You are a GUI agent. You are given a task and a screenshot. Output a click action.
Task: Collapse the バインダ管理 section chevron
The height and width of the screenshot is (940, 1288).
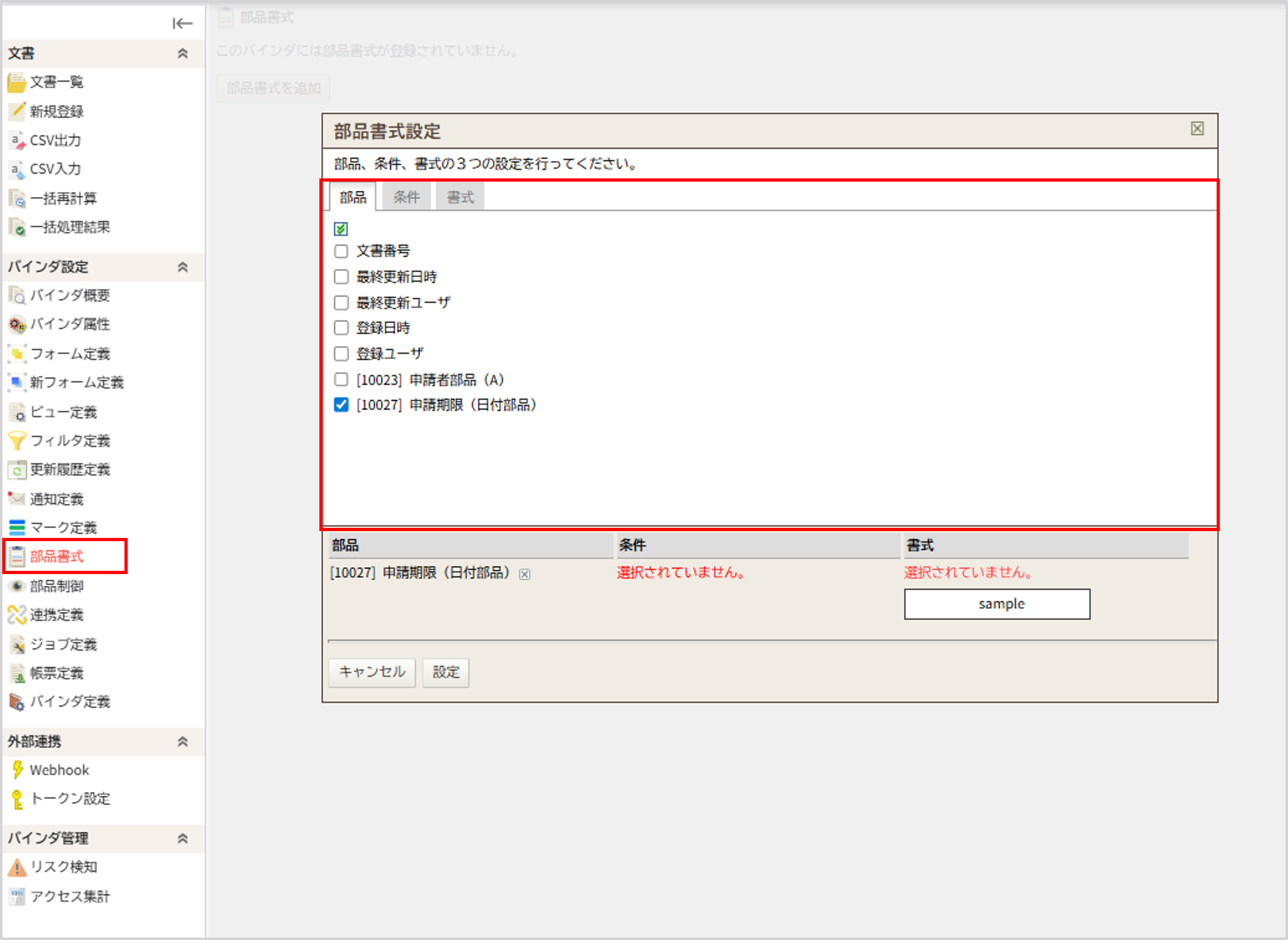183,838
